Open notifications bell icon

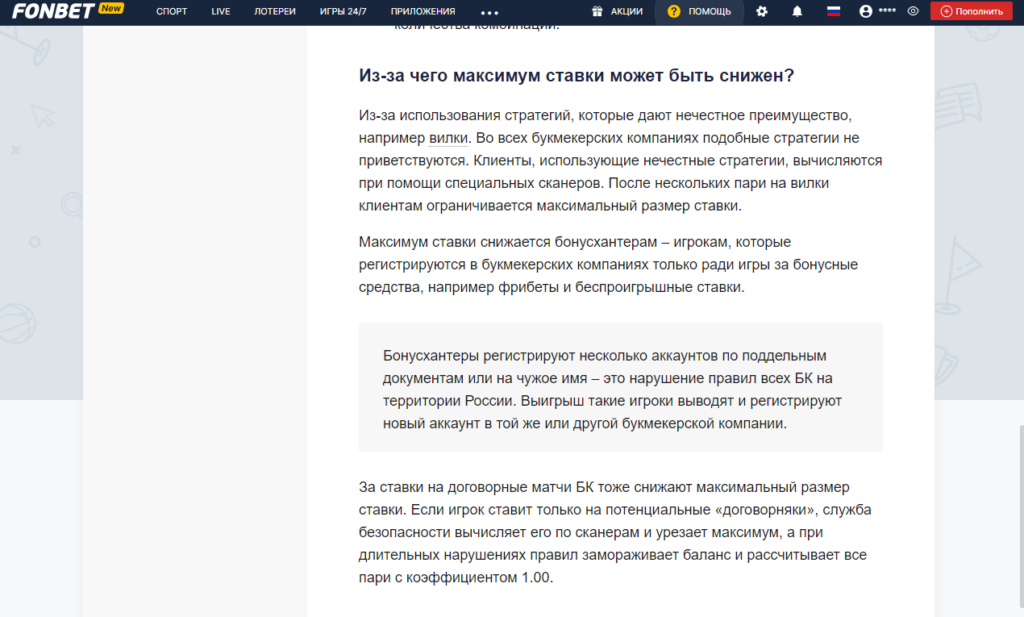(x=797, y=11)
